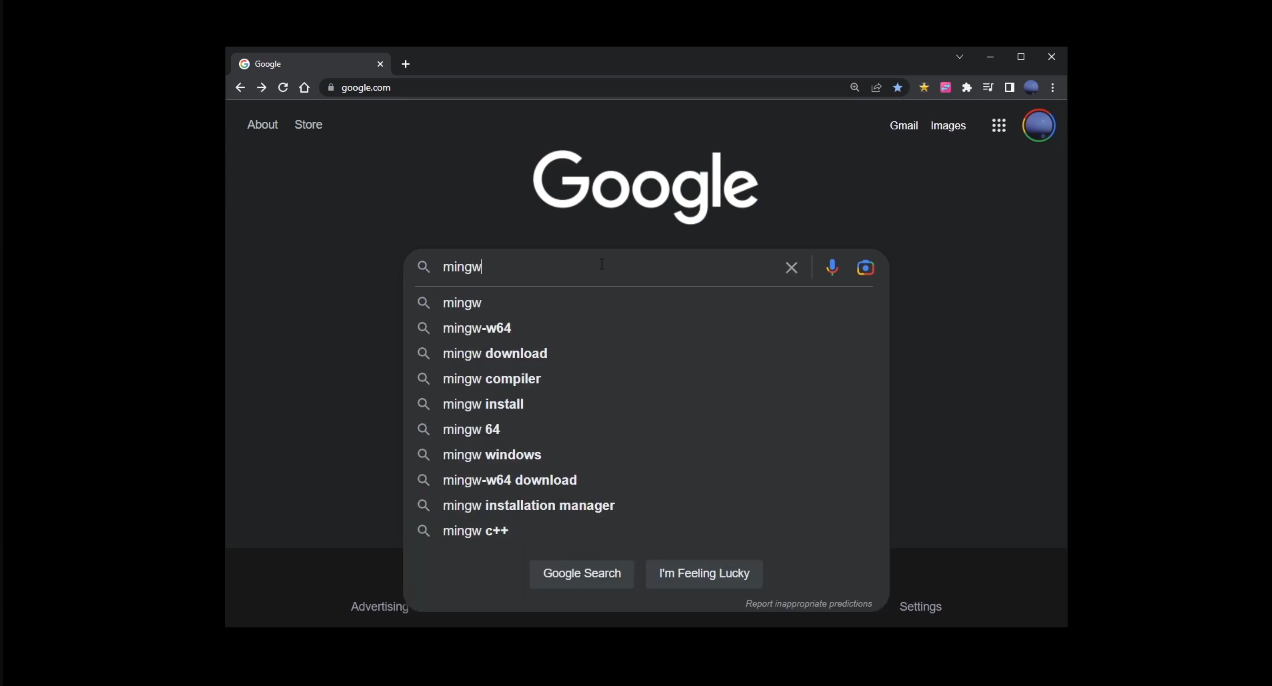Screen dimensions: 1272x686
Task: Open the side panel icon in toolbar
Action: (x=1009, y=87)
